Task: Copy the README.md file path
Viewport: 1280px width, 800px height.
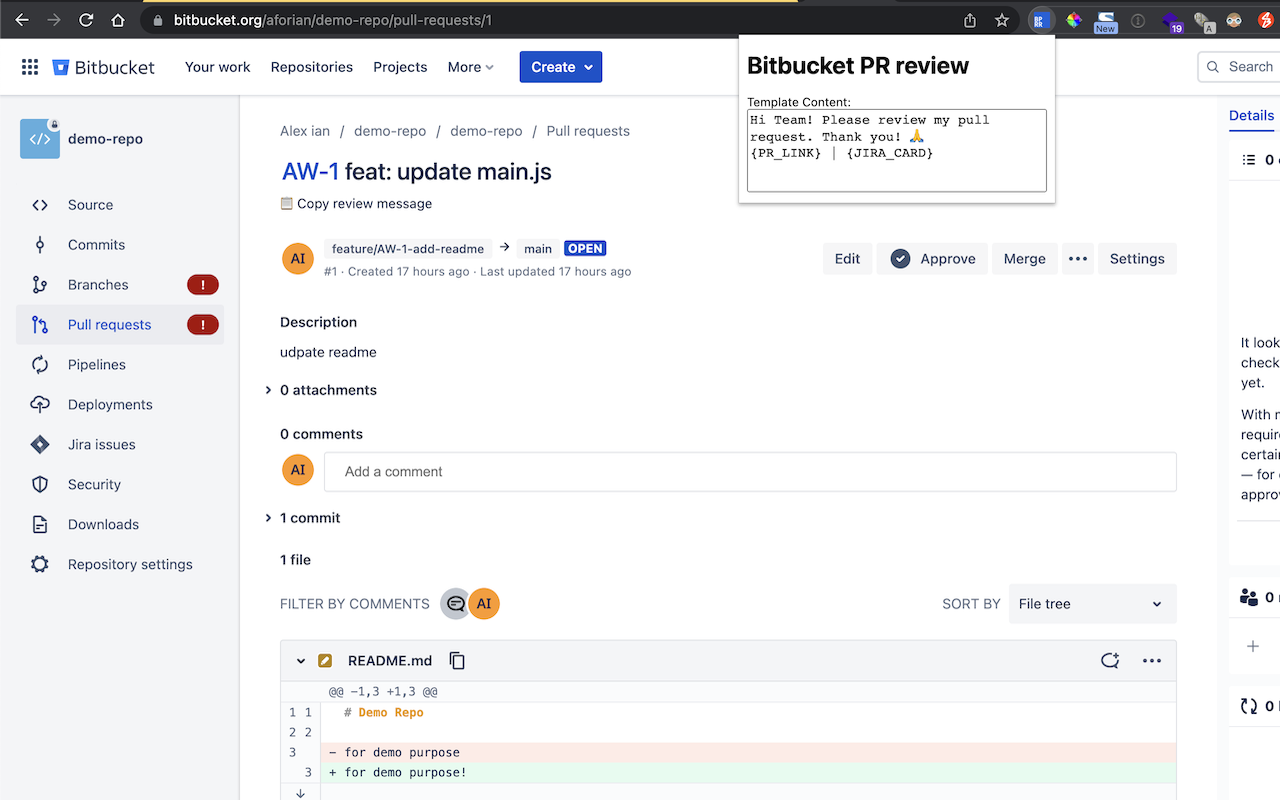Action: (x=457, y=661)
